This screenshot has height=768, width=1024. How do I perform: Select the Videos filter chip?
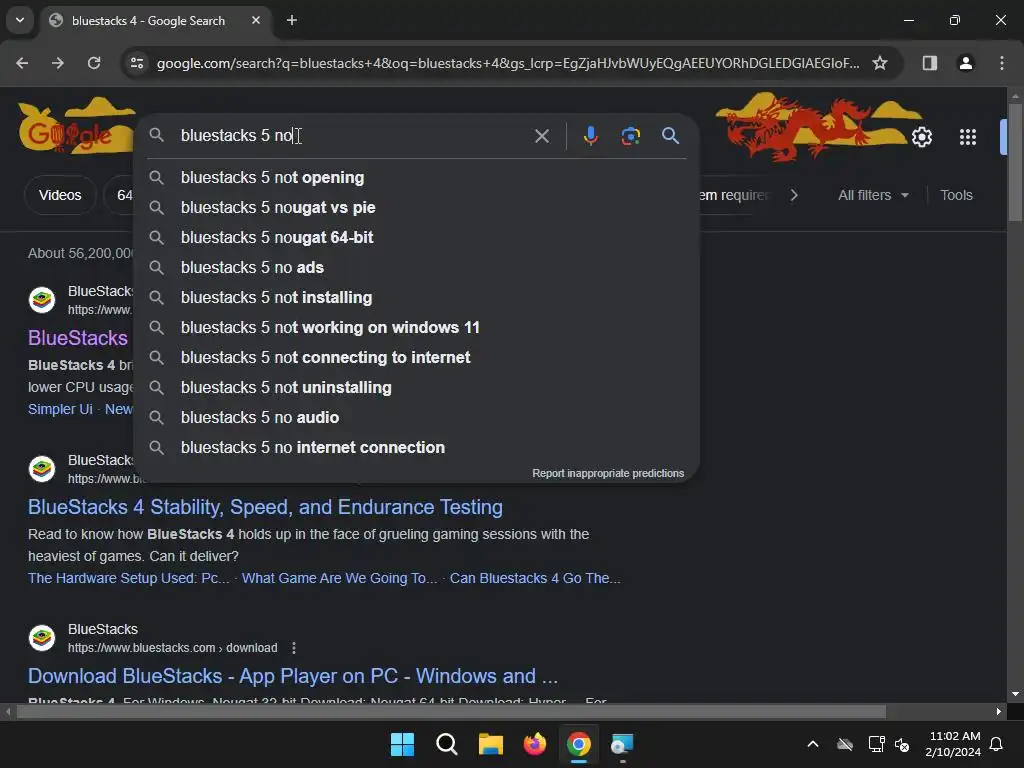(60, 195)
